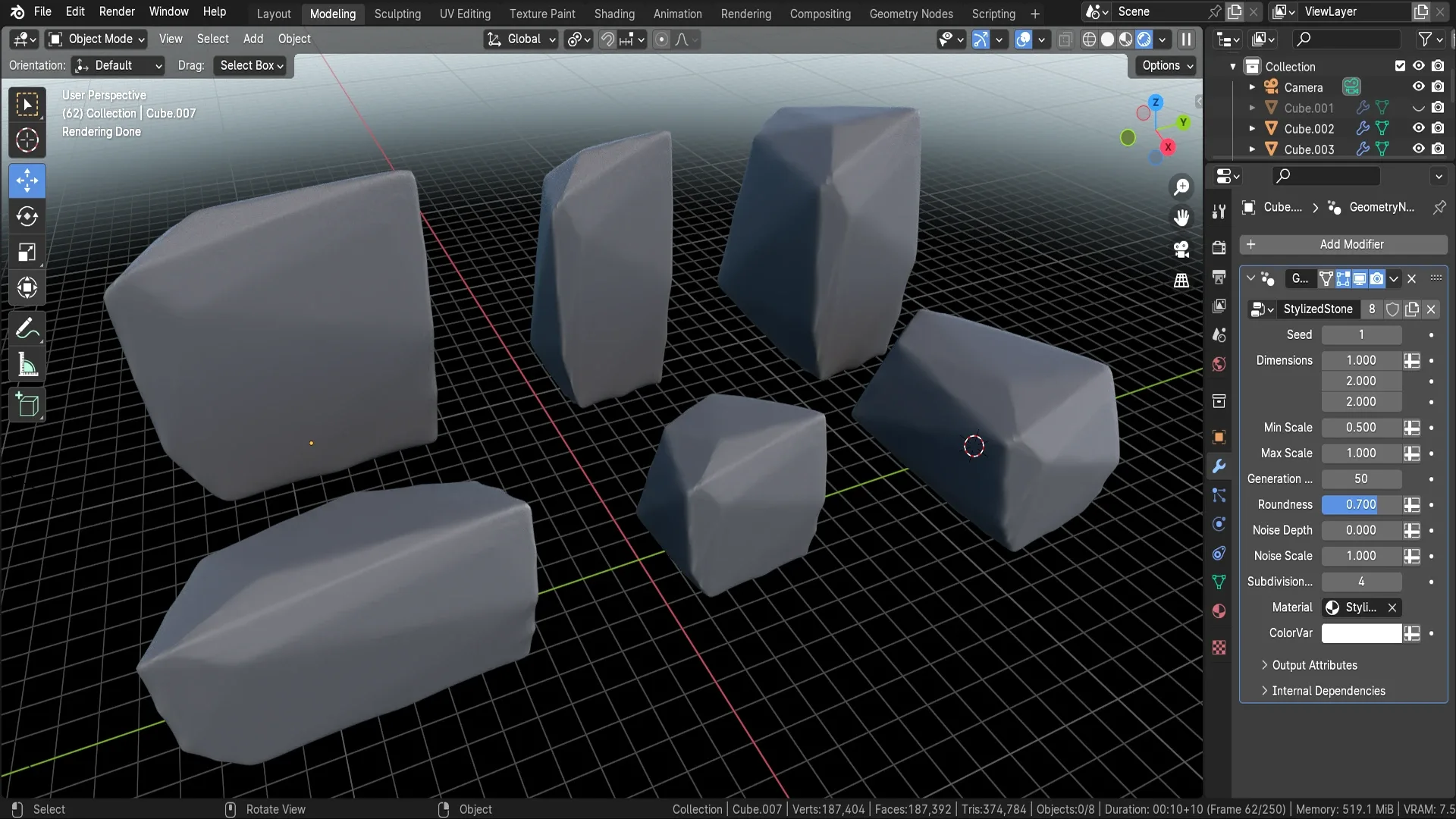Select the Annotate tool
Image resolution: width=1456 pixels, height=819 pixels.
point(27,328)
